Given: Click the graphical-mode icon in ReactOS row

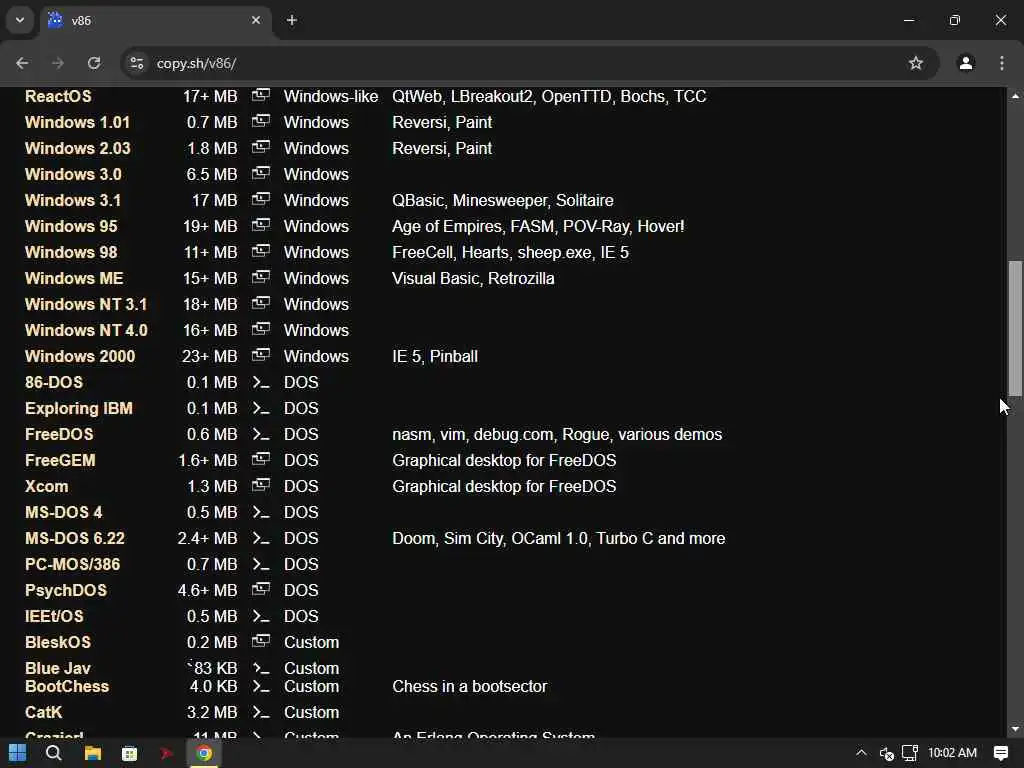Looking at the screenshot, I should [x=261, y=95].
